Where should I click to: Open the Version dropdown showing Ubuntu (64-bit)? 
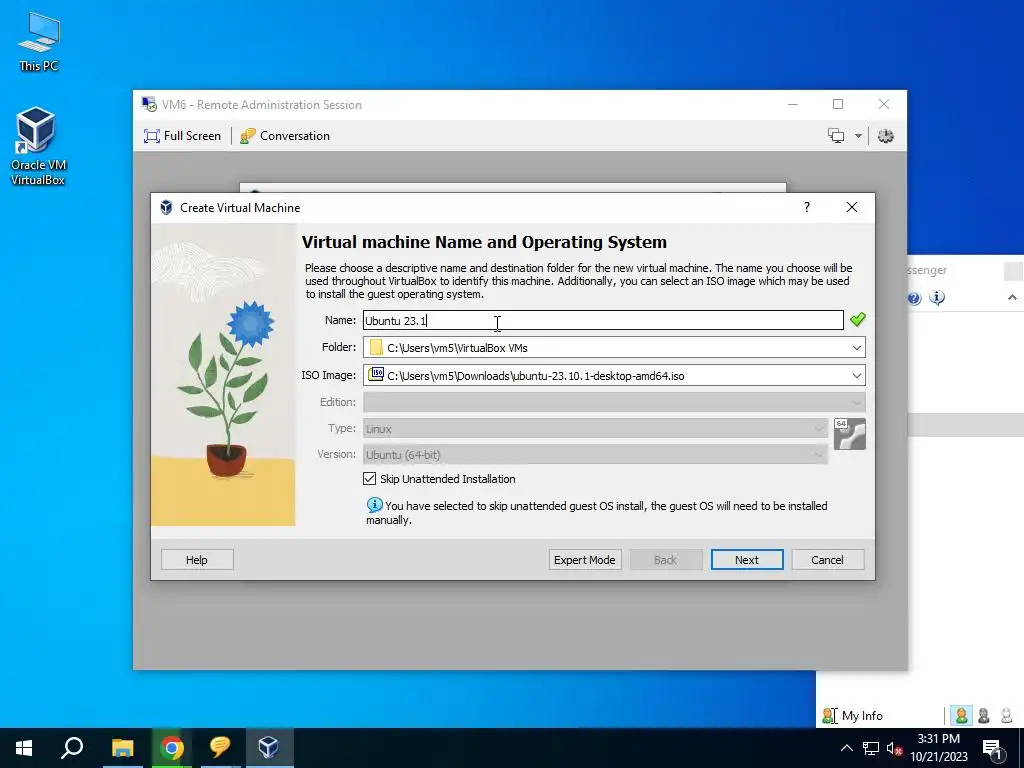[x=595, y=455]
